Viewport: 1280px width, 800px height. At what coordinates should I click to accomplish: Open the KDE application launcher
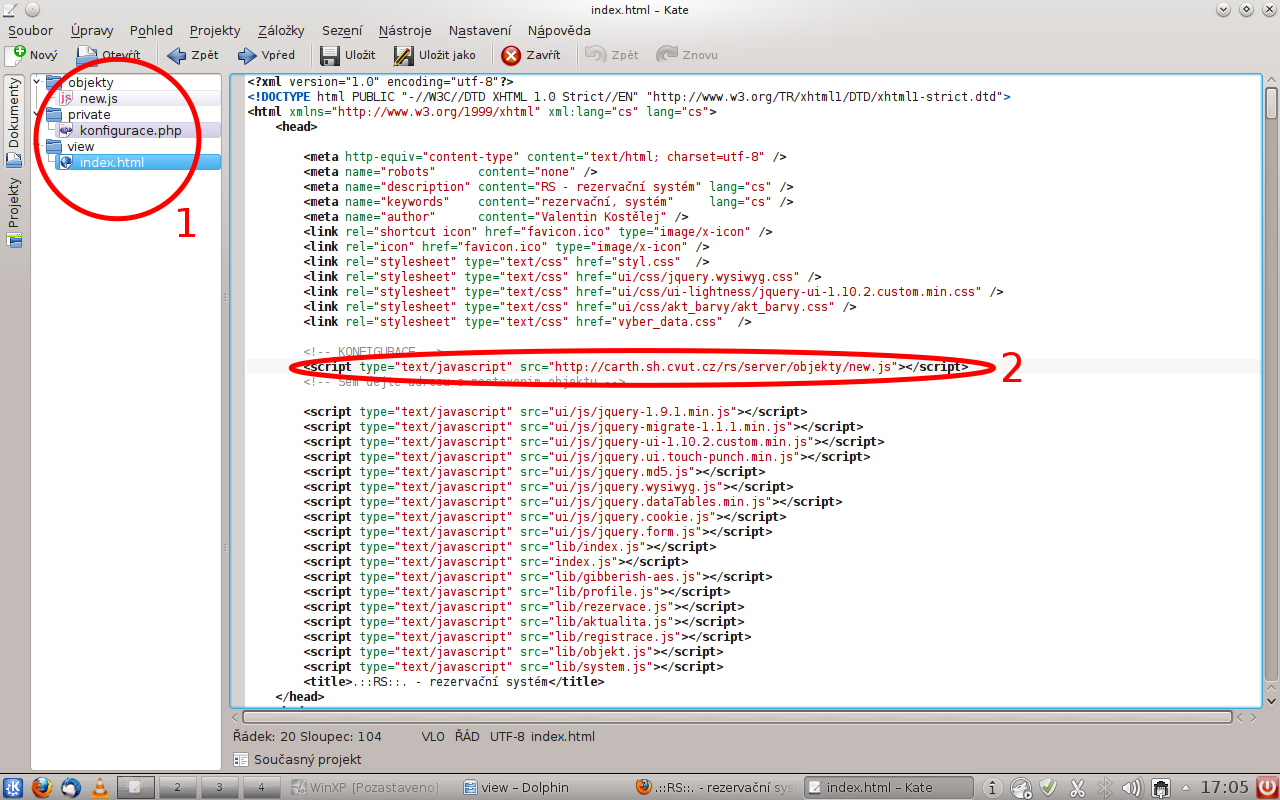coord(14,787)
